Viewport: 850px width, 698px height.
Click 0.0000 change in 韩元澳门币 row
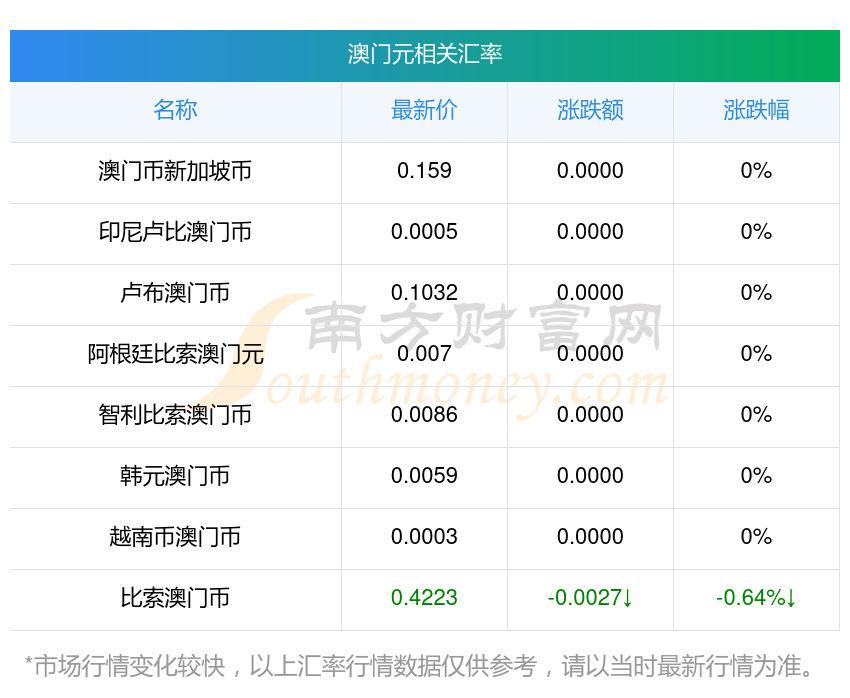point(590,476)
